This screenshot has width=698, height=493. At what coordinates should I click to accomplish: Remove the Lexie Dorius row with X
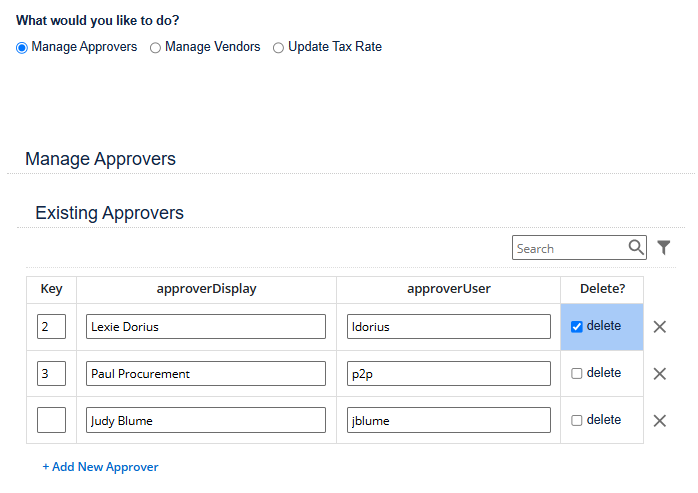(660, 327)
